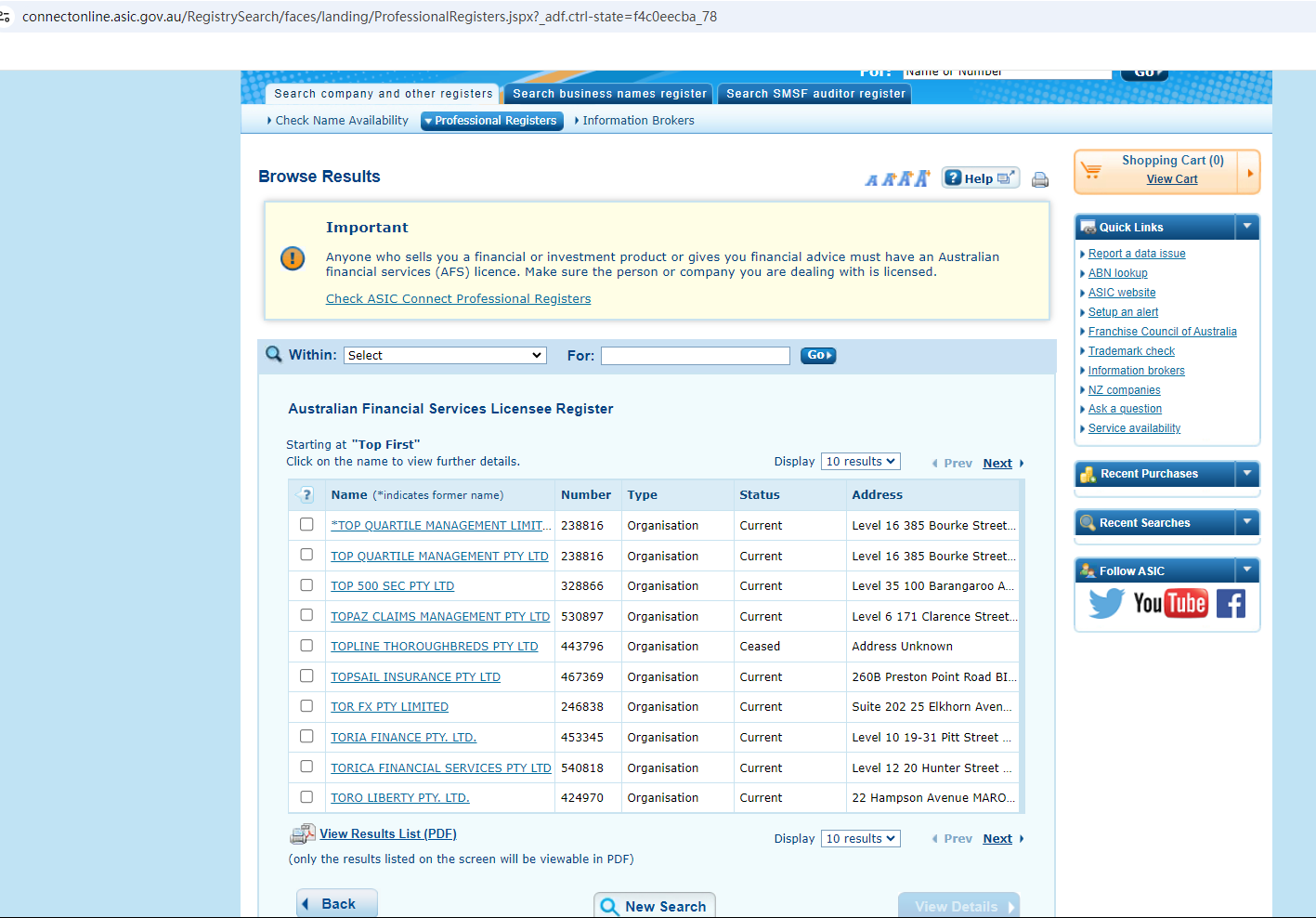Select checkbox for TOP 500 SEC PTY LTD
Screen dimensions: 1316x918
point(306,585)
